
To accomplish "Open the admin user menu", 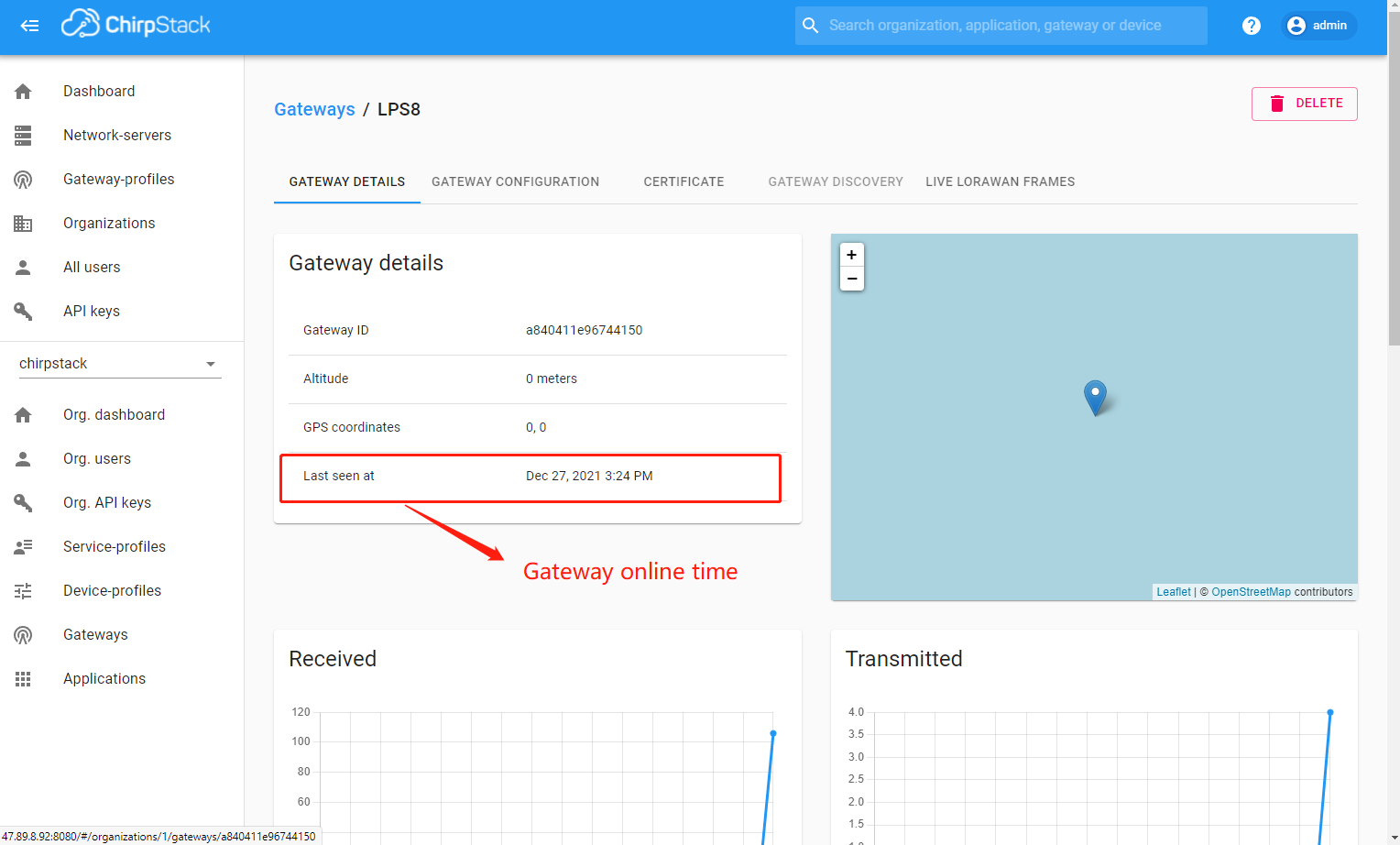I will 1318,26.
